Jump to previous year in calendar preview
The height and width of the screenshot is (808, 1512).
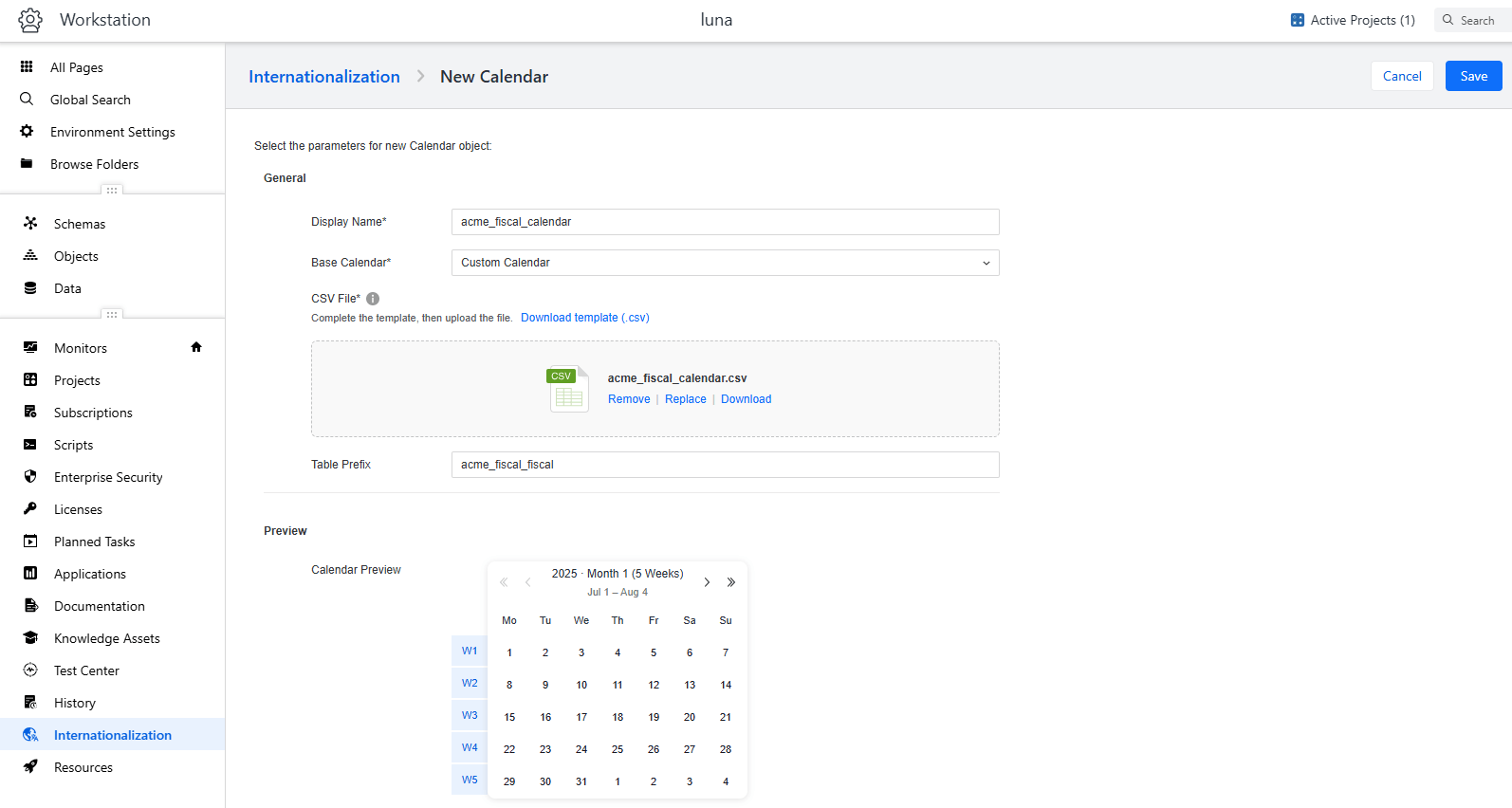[x=504, y=582]
